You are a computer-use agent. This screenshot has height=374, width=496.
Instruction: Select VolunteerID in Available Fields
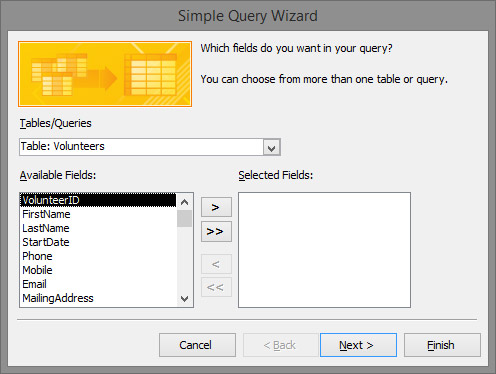pyautogui.click(x=99, y=200)
